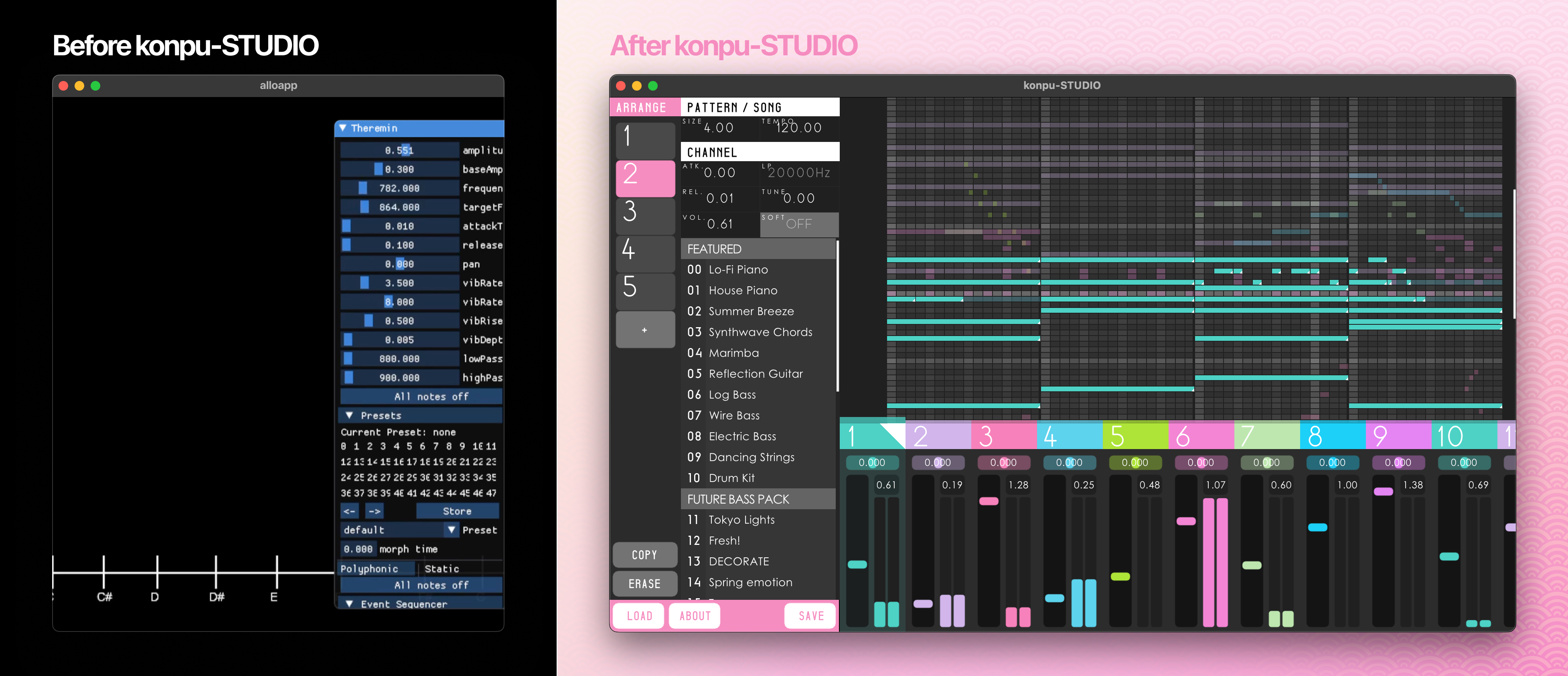
Task: Select the Tokyo Lights instrument
Action: tap(758, 520)
